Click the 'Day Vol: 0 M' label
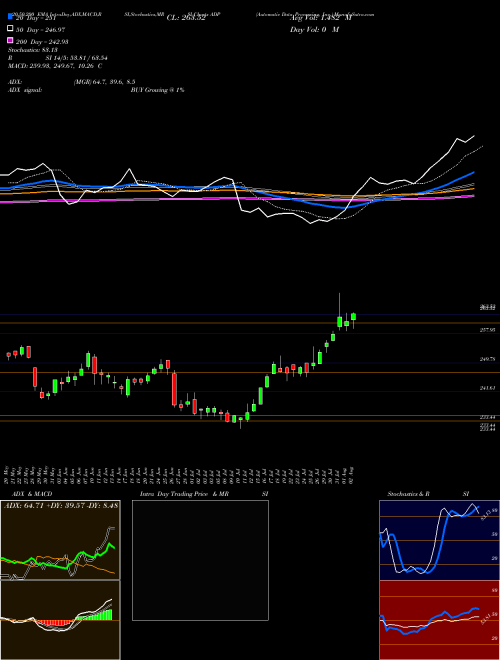This screenshot has height=660, width=500. tap(314, 29)
